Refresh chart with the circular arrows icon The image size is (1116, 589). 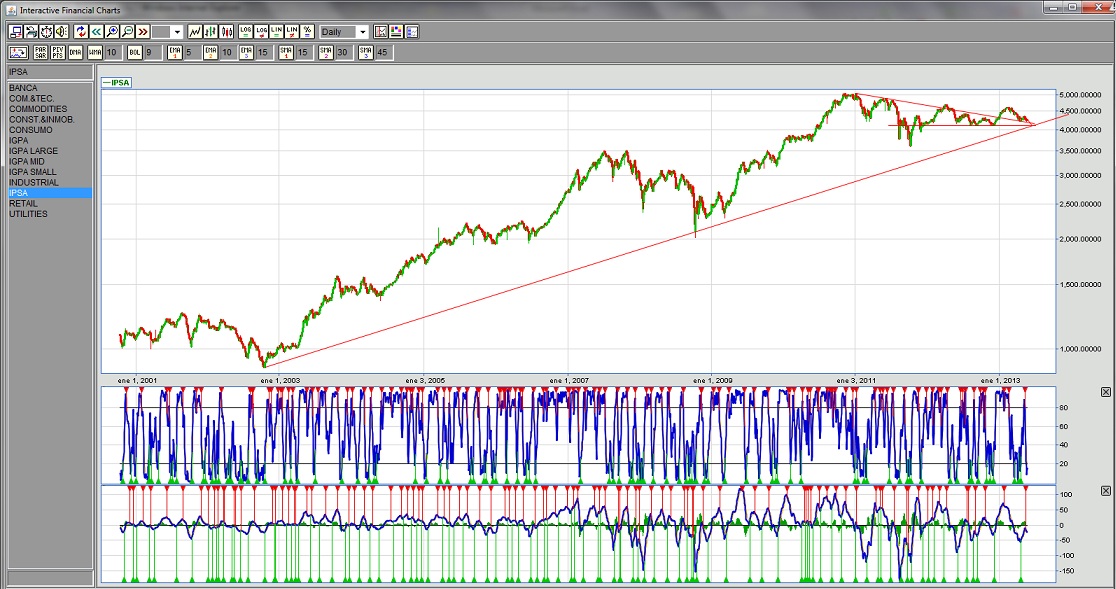click(80, 32)
